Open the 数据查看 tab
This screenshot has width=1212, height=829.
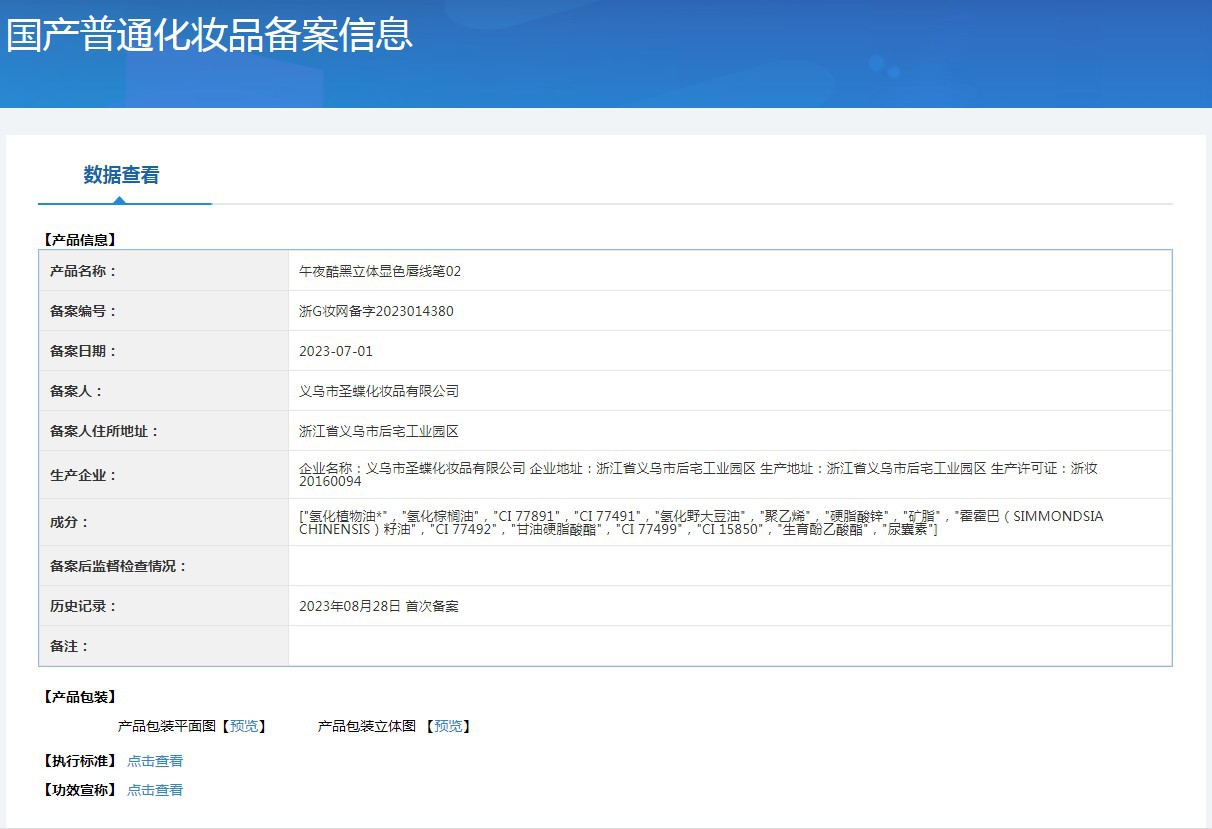(121, 175)
